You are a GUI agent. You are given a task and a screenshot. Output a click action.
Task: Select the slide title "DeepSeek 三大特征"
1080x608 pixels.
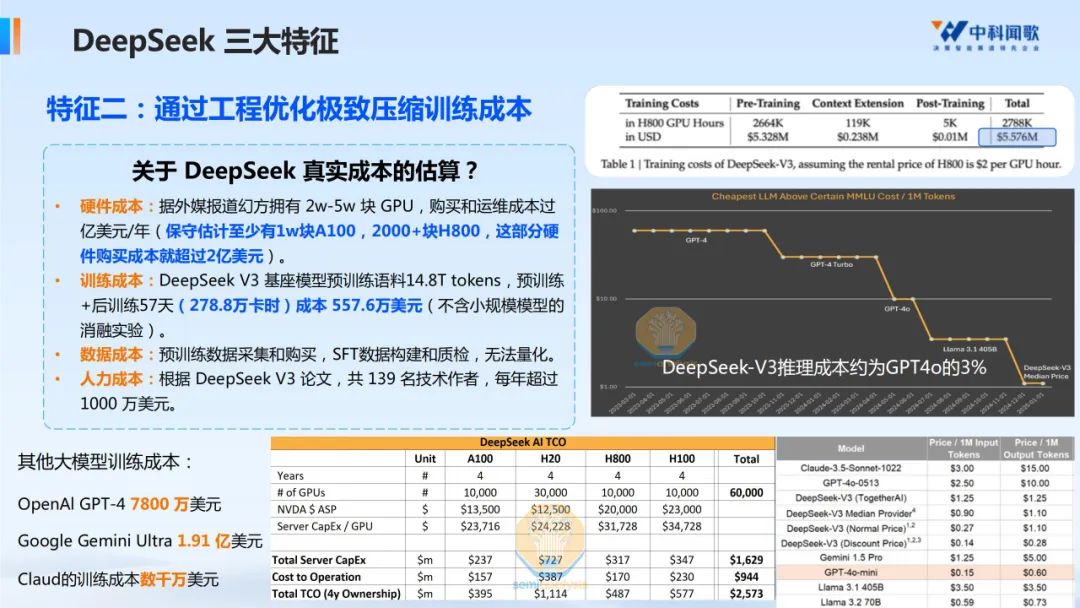tap(205, 41)
